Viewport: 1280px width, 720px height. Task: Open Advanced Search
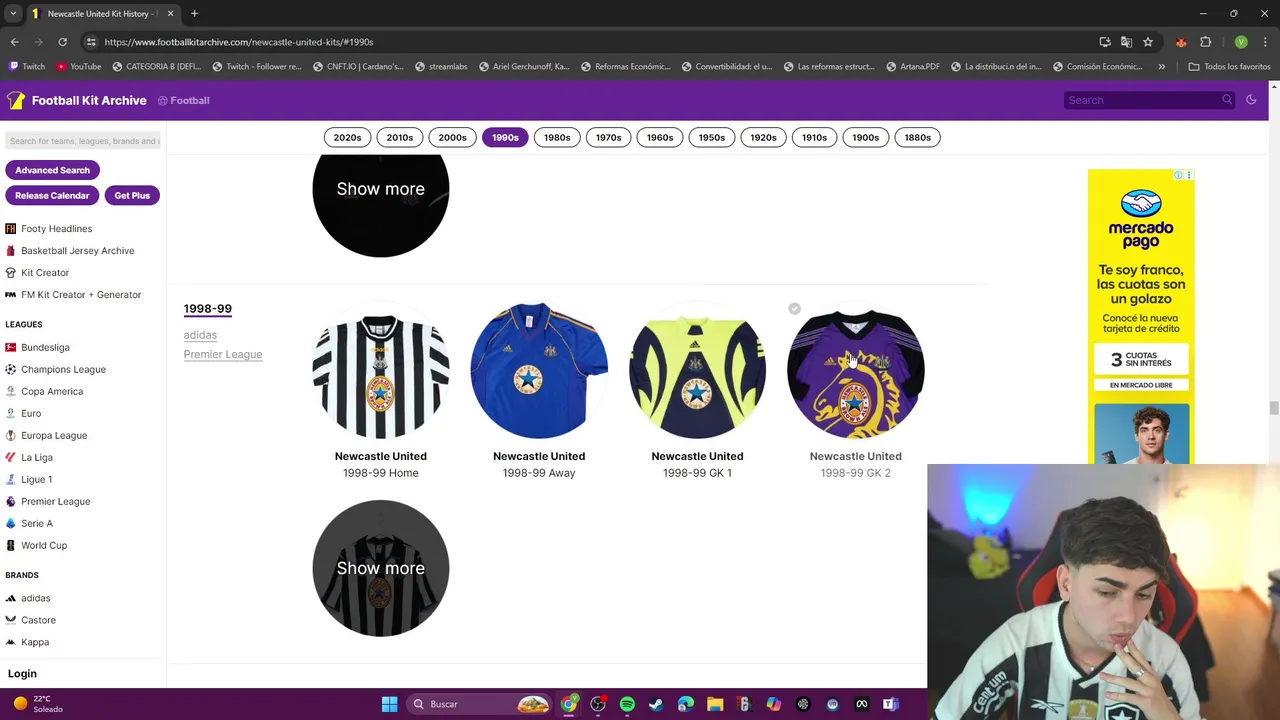pos(52,170)
